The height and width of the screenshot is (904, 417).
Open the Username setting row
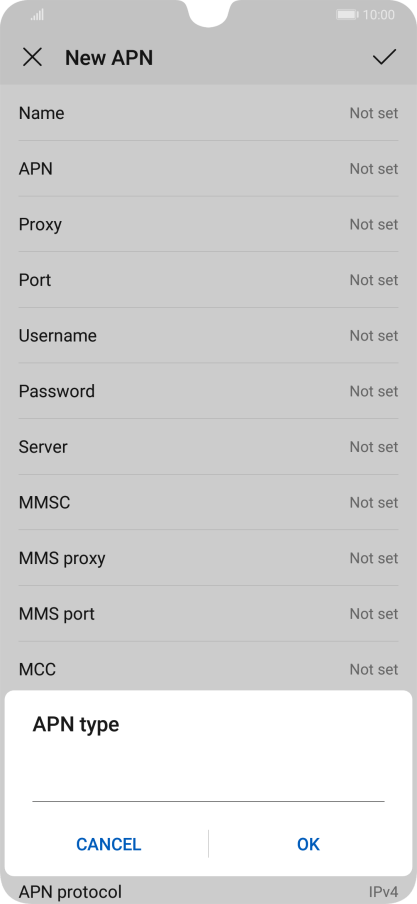click(208, 336)
